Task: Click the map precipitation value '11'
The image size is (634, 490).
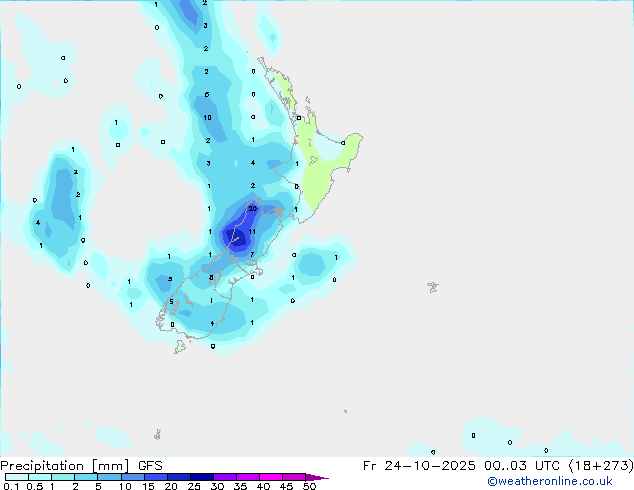Action: tap(252, 232)
